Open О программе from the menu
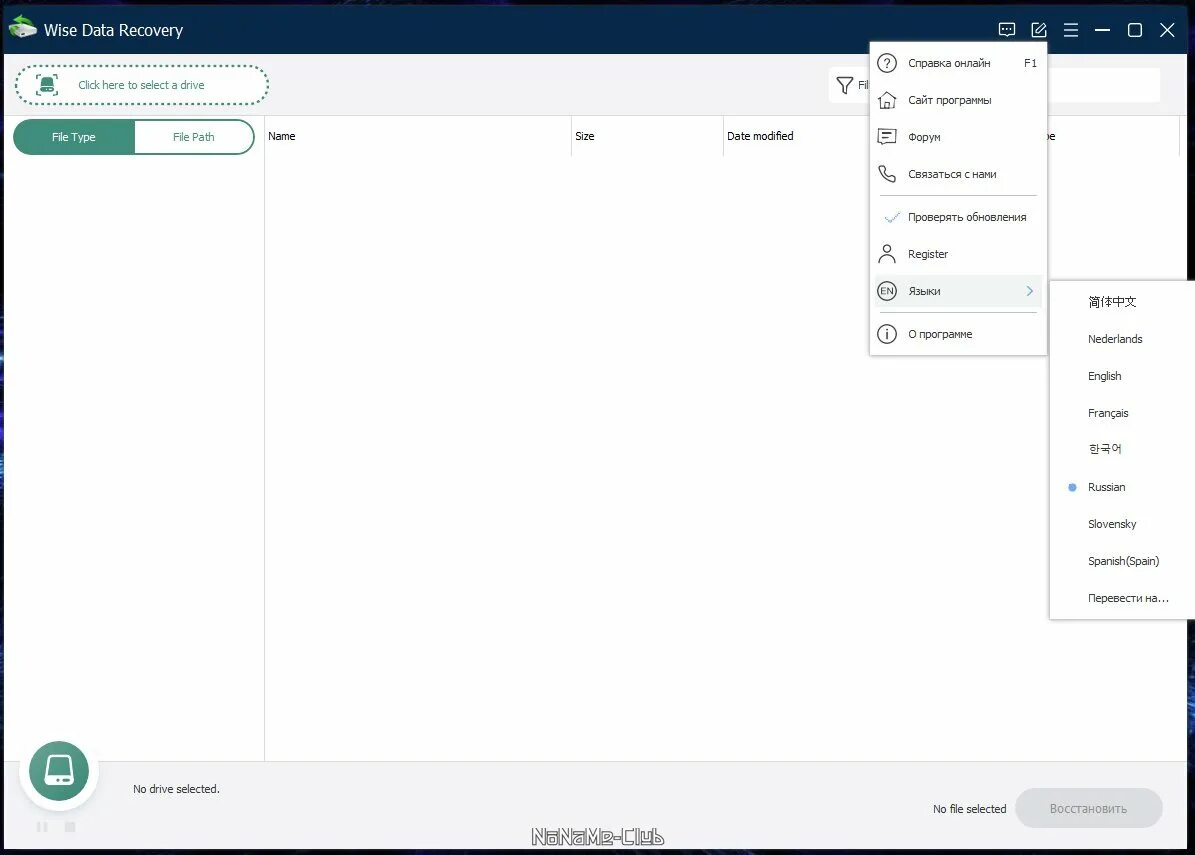Screen dimensions: 1195x855 pyautogui.click(x=940, y=333)
